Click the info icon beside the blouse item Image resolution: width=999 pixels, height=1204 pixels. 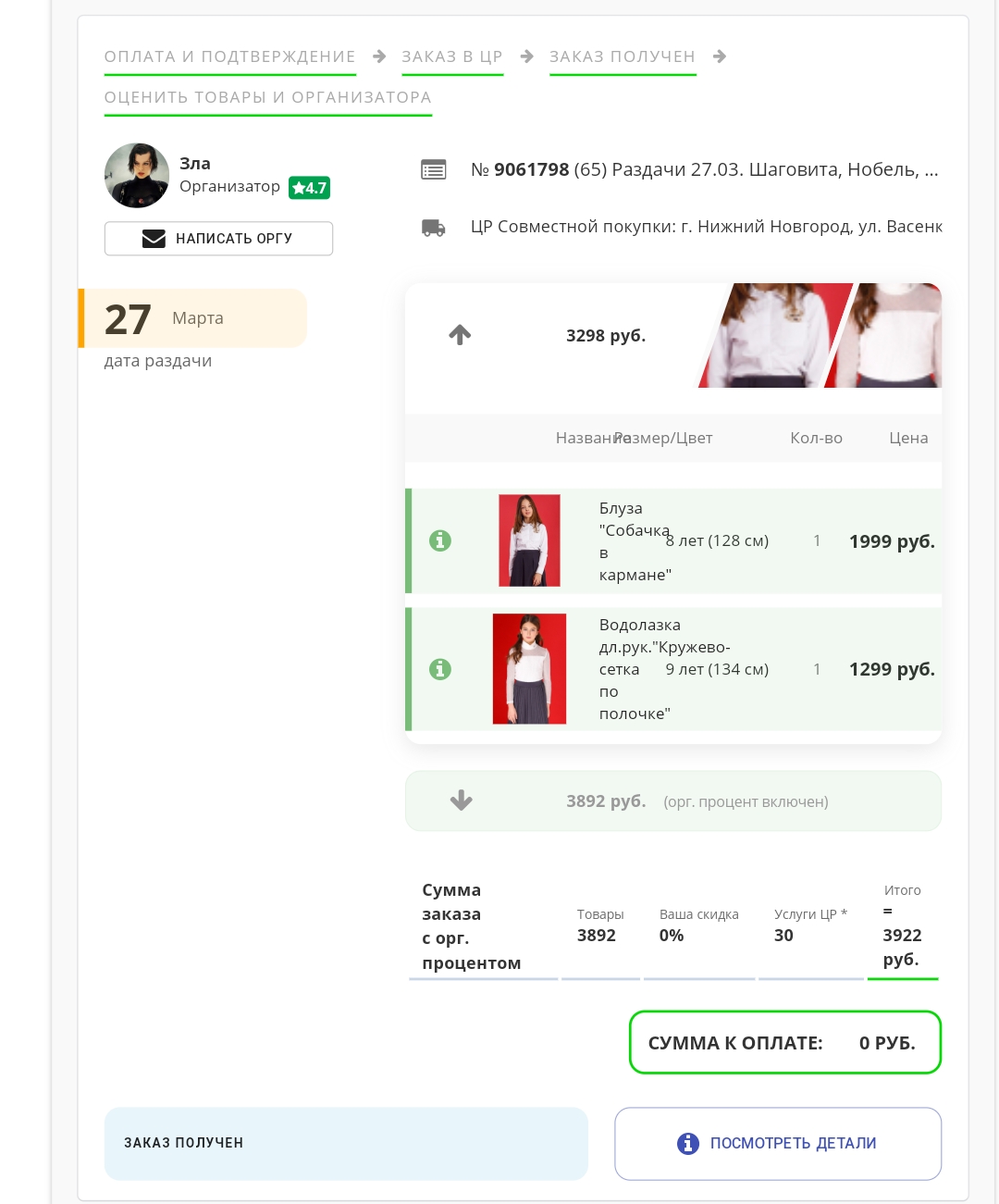(x=440, y=540)
